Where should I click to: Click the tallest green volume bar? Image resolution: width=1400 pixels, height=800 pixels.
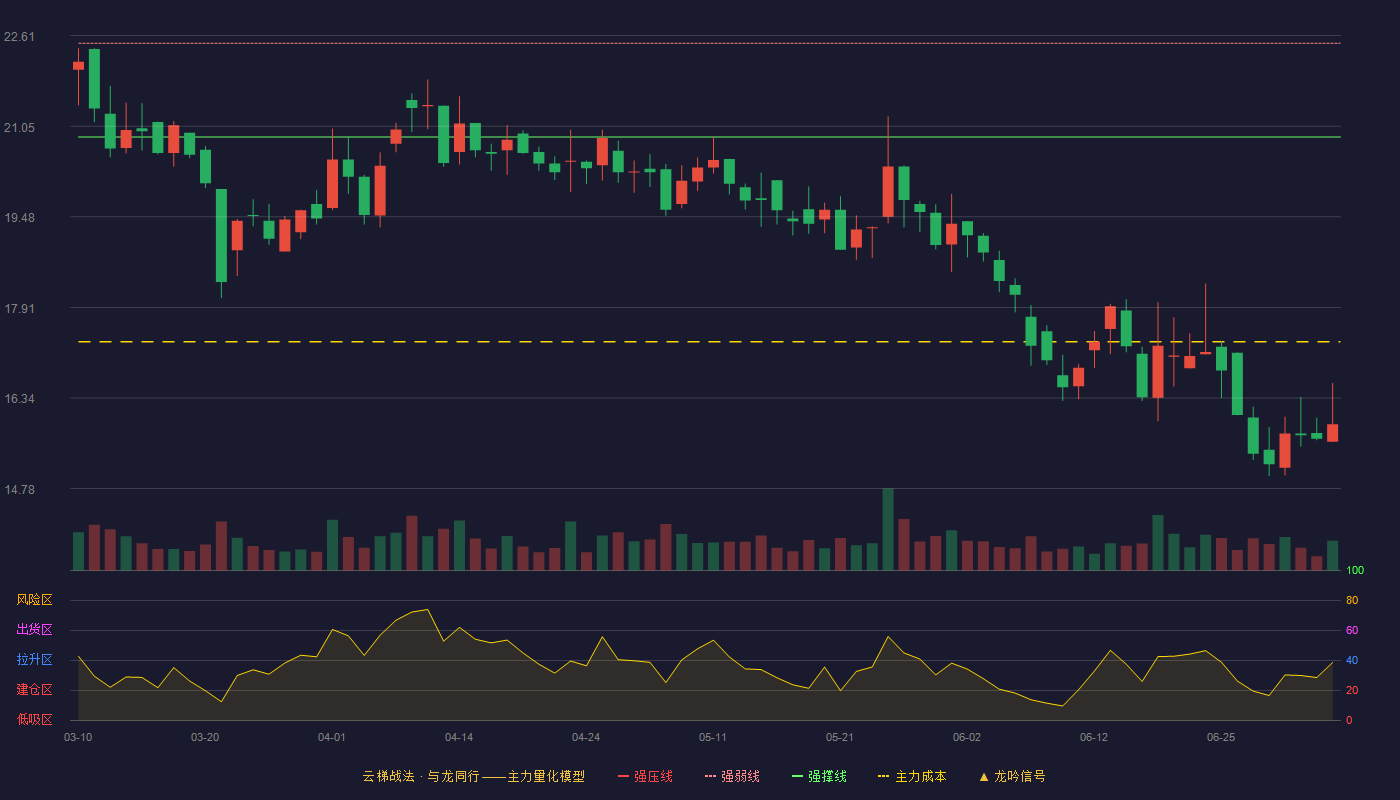(888, 530)
